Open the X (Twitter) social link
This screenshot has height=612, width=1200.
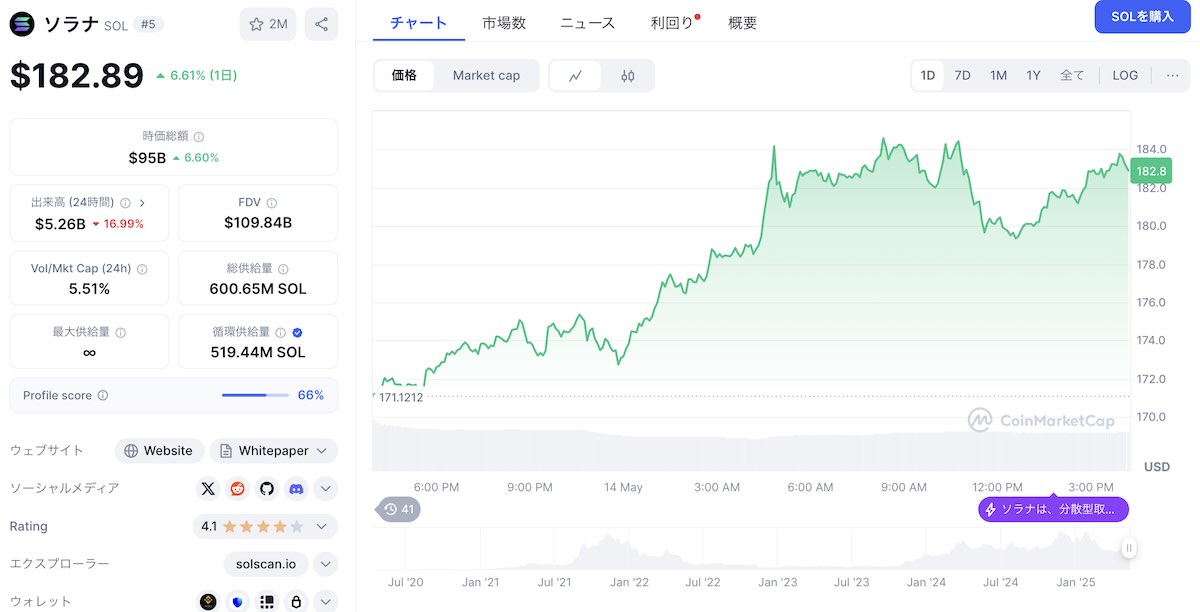[x=208, y=489]
